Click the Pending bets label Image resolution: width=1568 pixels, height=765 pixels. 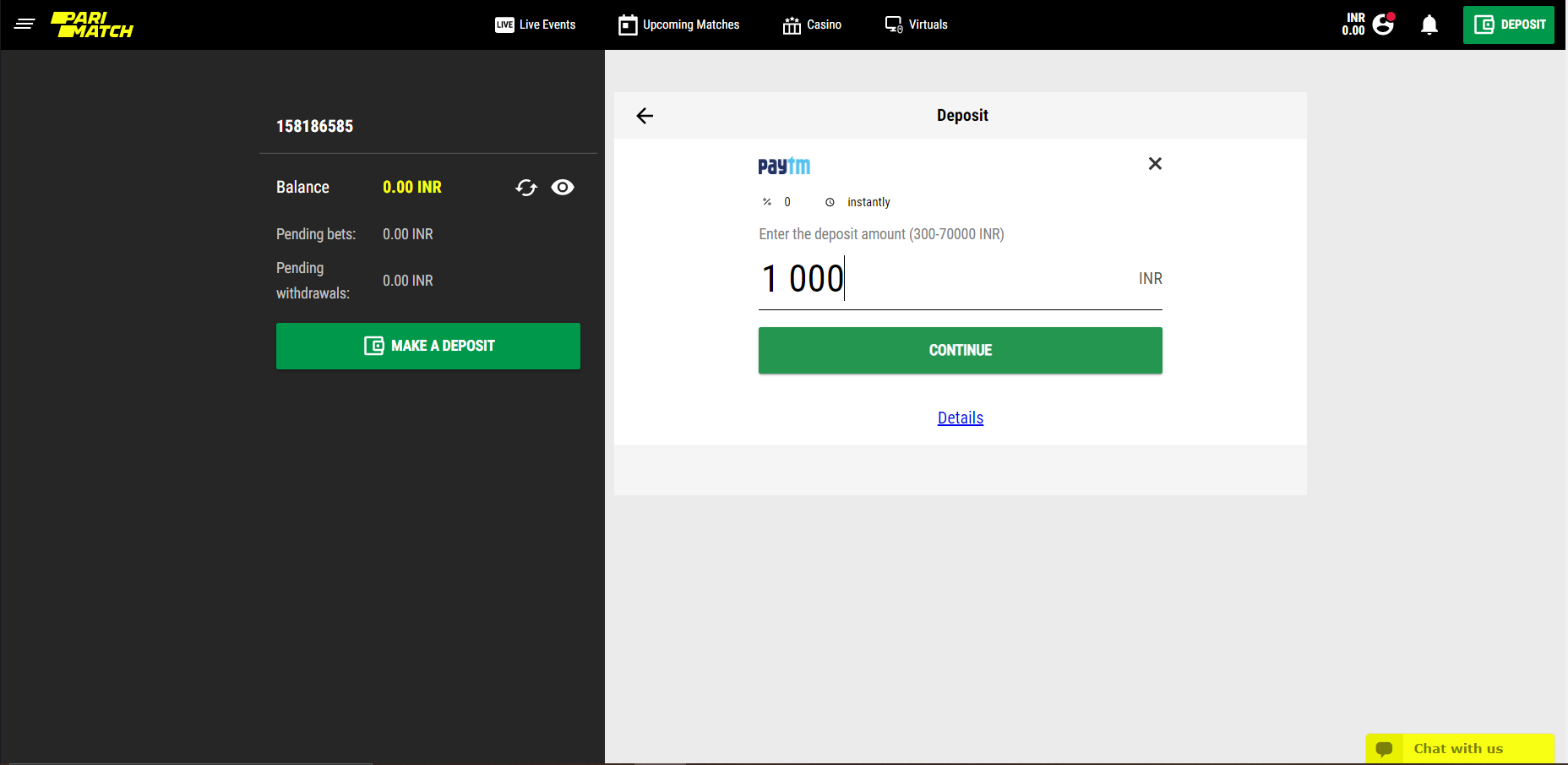click(316, 234)
